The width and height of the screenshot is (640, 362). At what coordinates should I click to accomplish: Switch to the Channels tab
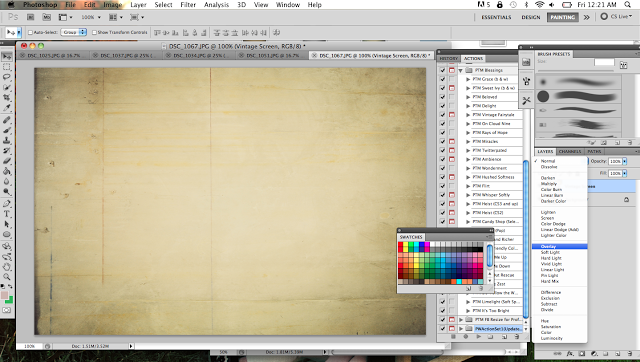(x=570, y=151)
